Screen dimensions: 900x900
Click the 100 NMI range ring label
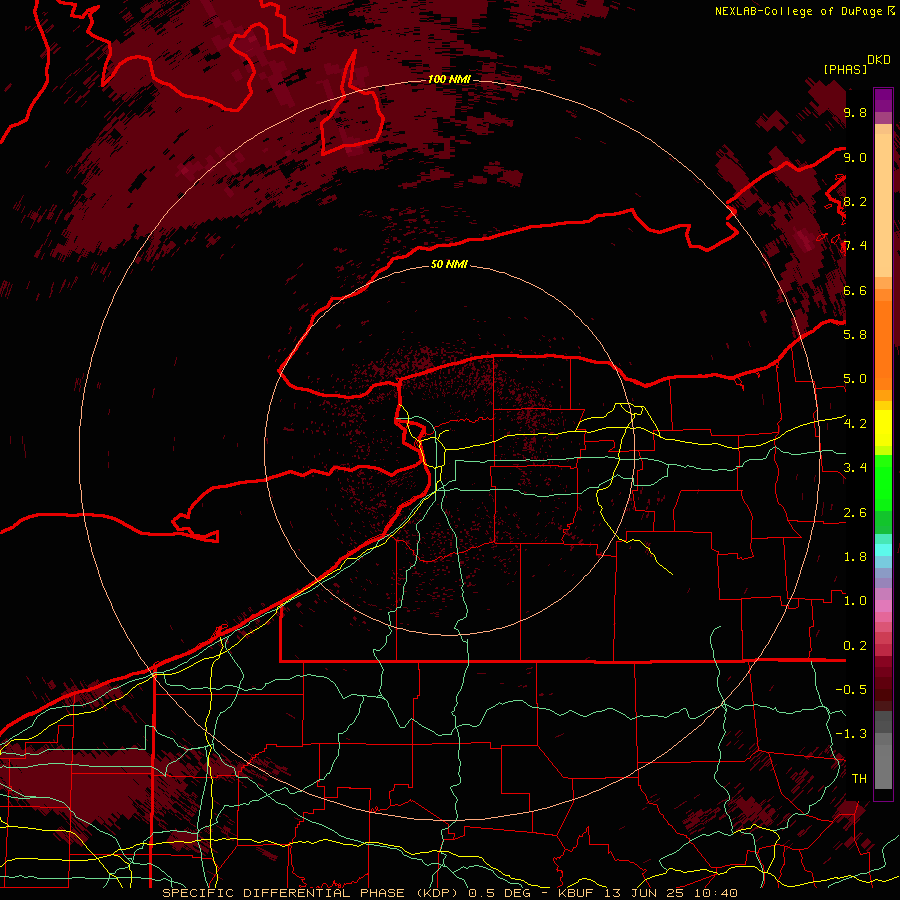coord(449,79)
